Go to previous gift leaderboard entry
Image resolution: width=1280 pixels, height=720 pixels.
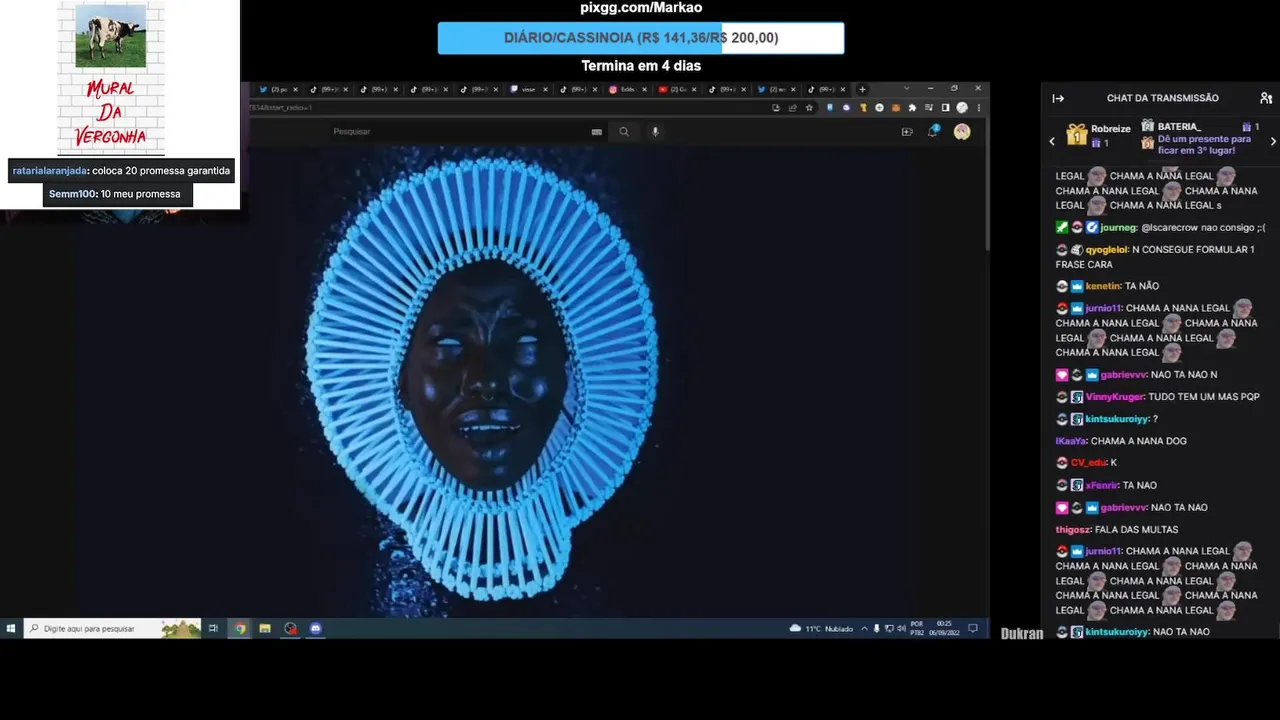[1052, 142]
